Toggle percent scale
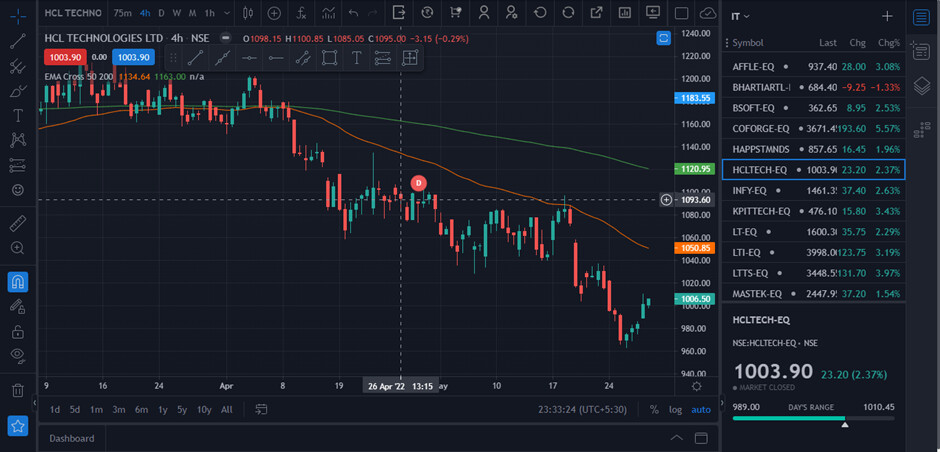940x452 pixels. pyautogui.click(x=654, y=410)
